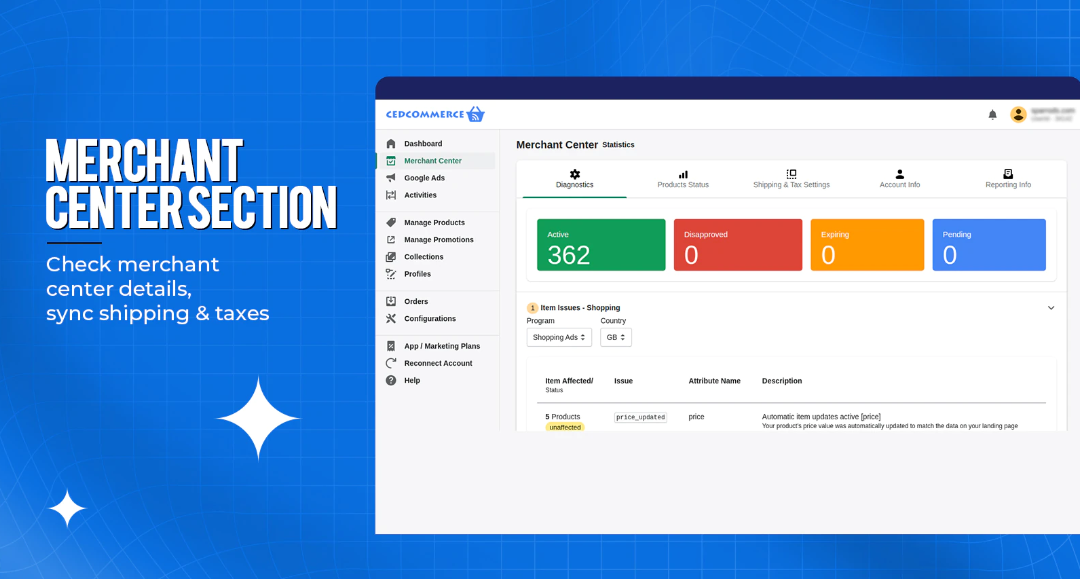The height and width of the screenshot is (579, 1080).
Task: Open the user profile avatar
Action: point(1018,114)
